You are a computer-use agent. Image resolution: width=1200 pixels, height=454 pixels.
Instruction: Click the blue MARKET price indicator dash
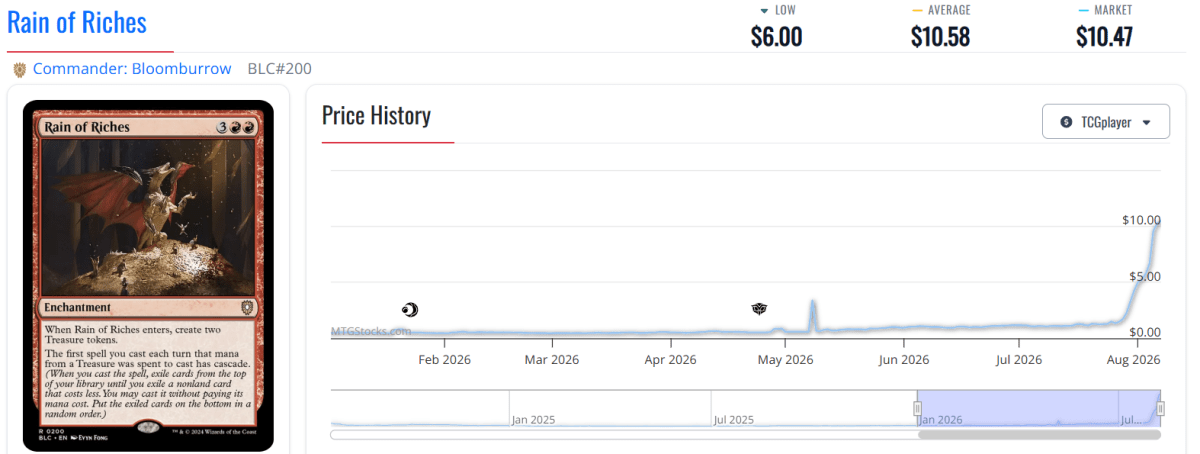tap(1084, 10)
